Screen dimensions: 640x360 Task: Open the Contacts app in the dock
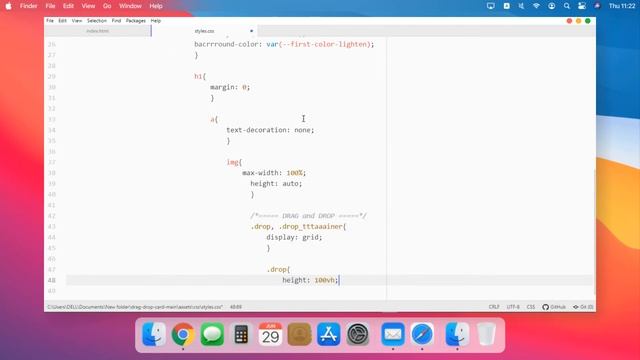click(299, 334)
